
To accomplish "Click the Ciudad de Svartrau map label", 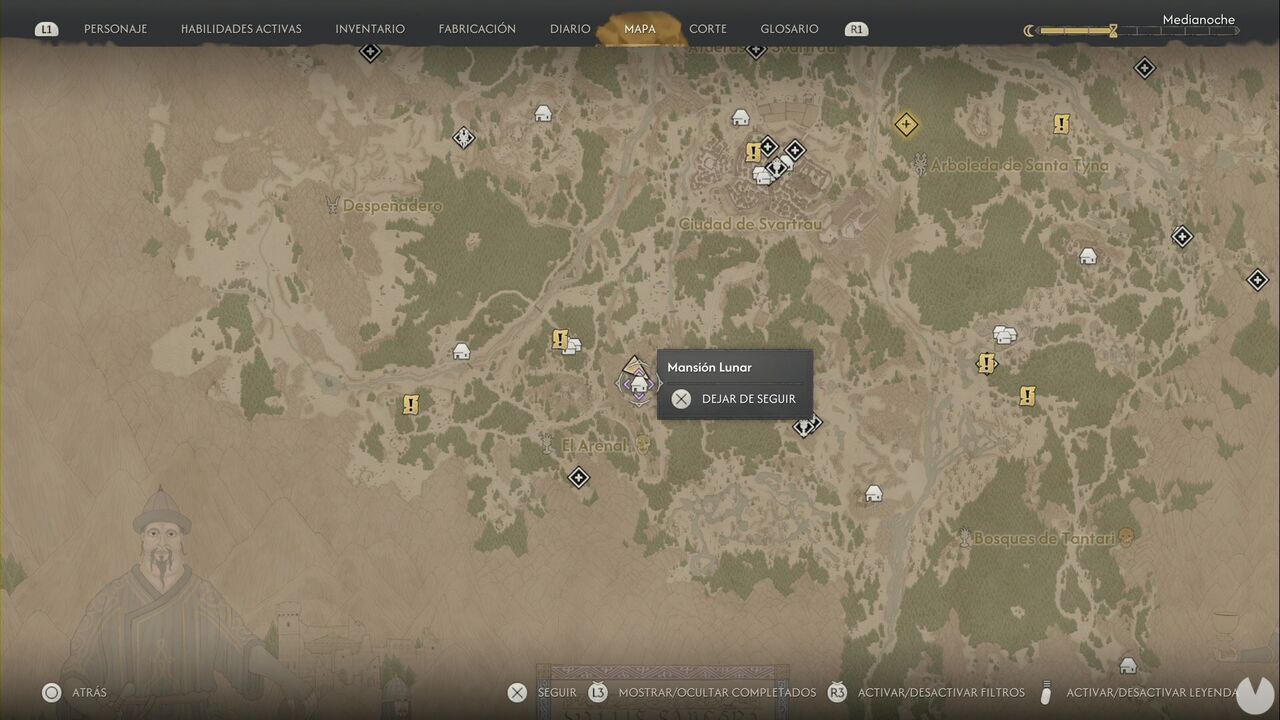I will click(x=750, y=224).
